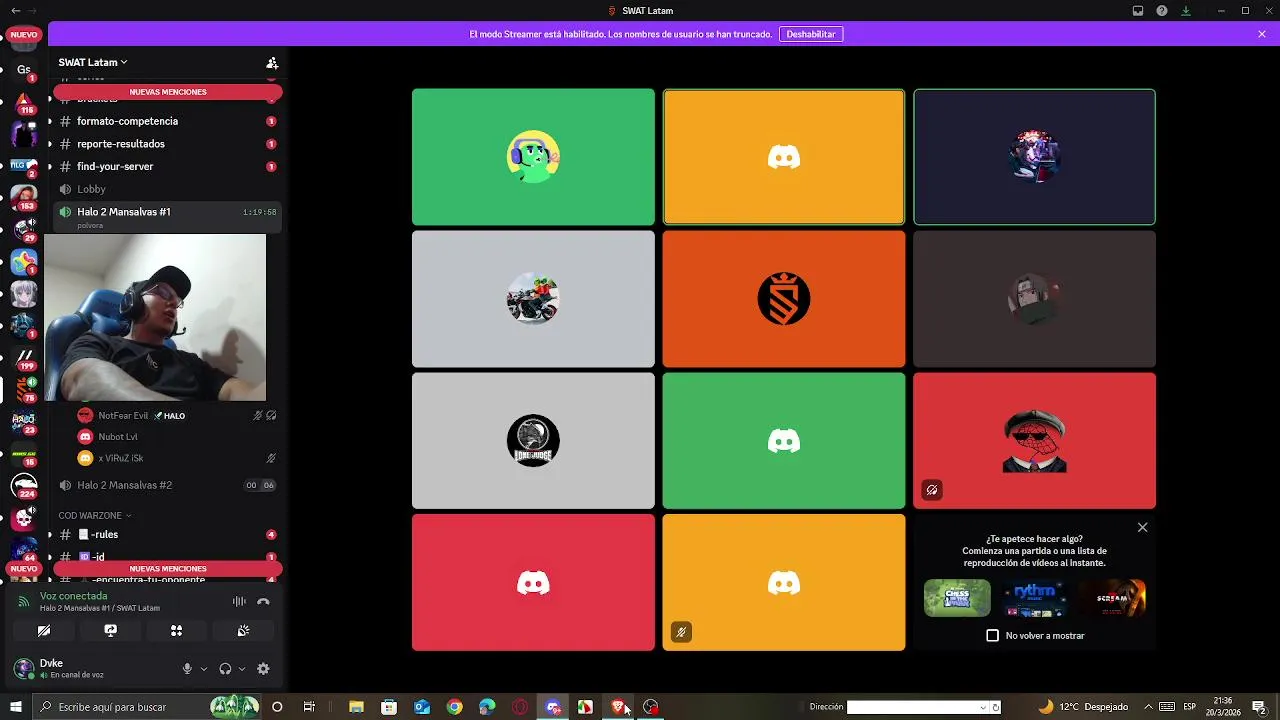
Task: Deafen with the headphones icon
Action: point(225,669)
